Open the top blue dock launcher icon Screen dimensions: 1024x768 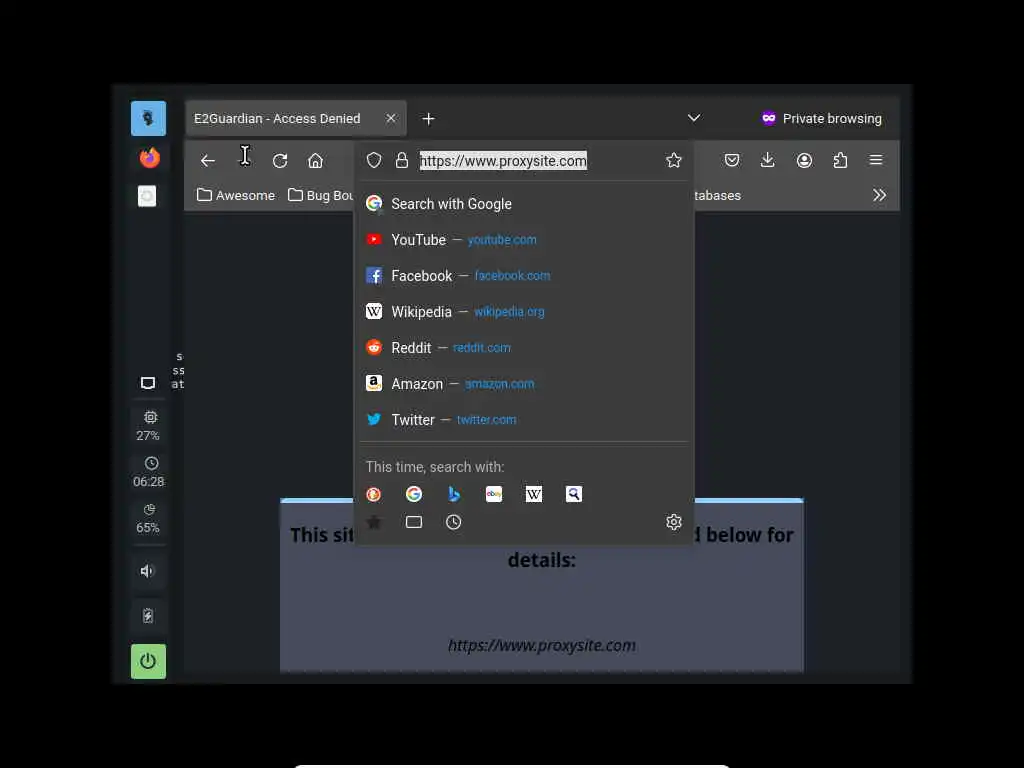(148, 118)
